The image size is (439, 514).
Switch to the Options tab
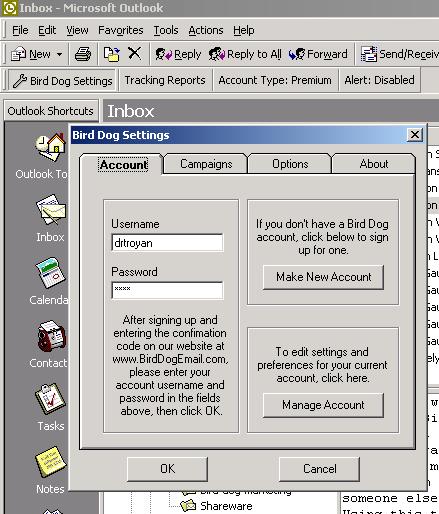290,164
